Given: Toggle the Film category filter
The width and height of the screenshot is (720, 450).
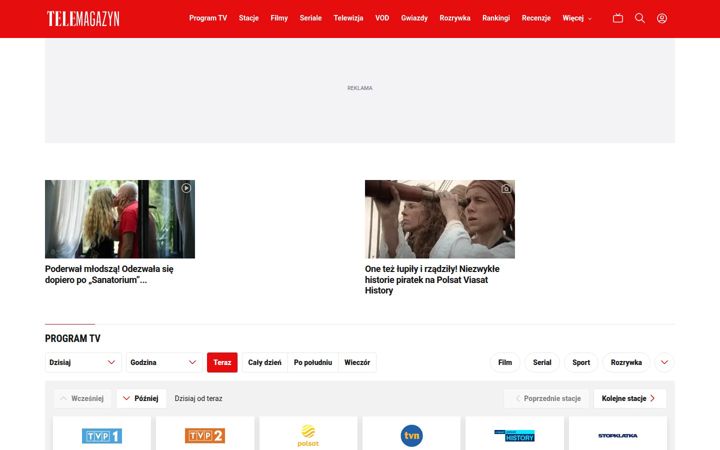Looking at the screenshot, I should [x=505, y=362].
